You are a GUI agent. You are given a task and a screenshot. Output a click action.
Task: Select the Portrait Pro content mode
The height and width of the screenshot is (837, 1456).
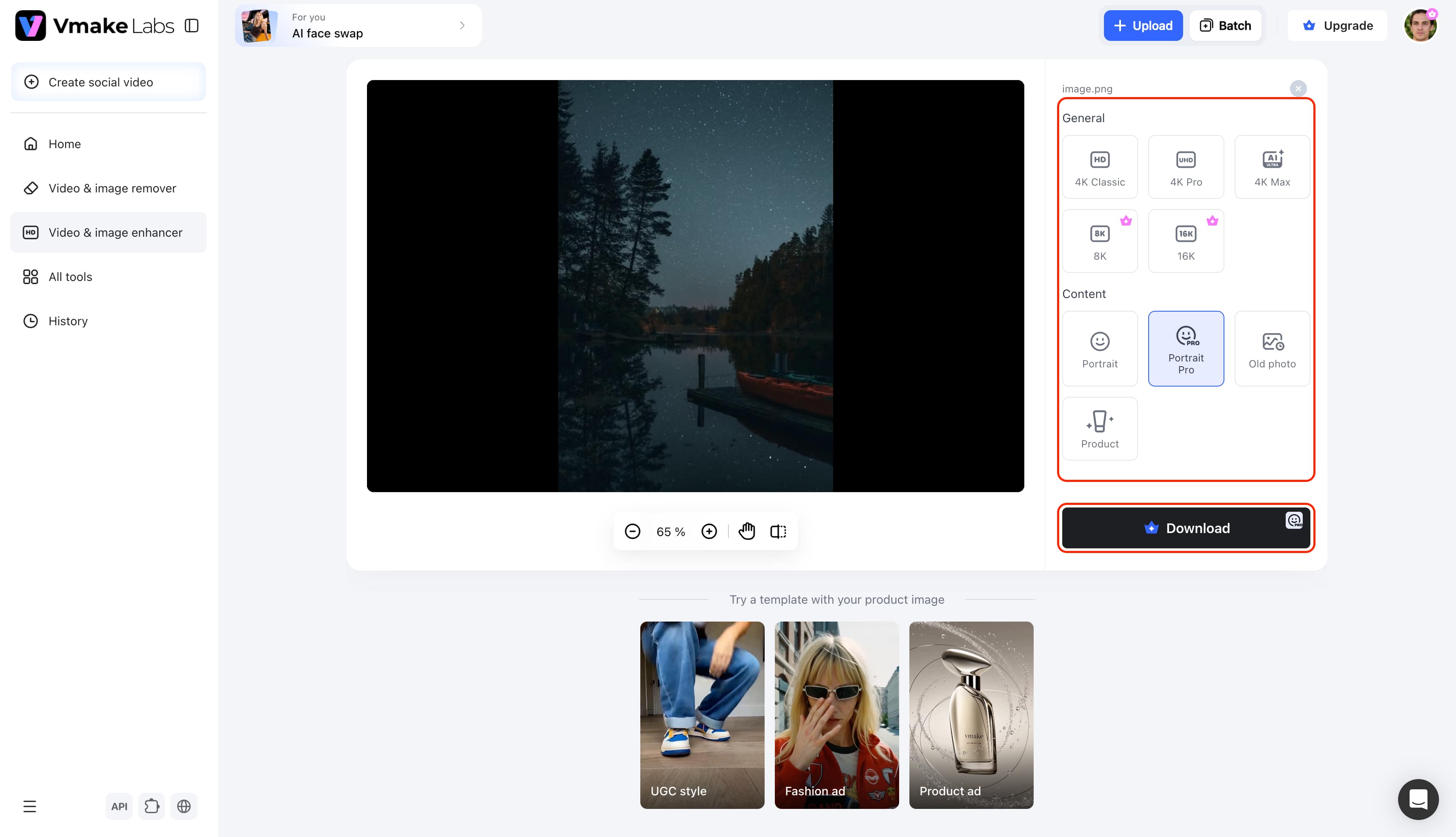click(x=1186, y=348)
